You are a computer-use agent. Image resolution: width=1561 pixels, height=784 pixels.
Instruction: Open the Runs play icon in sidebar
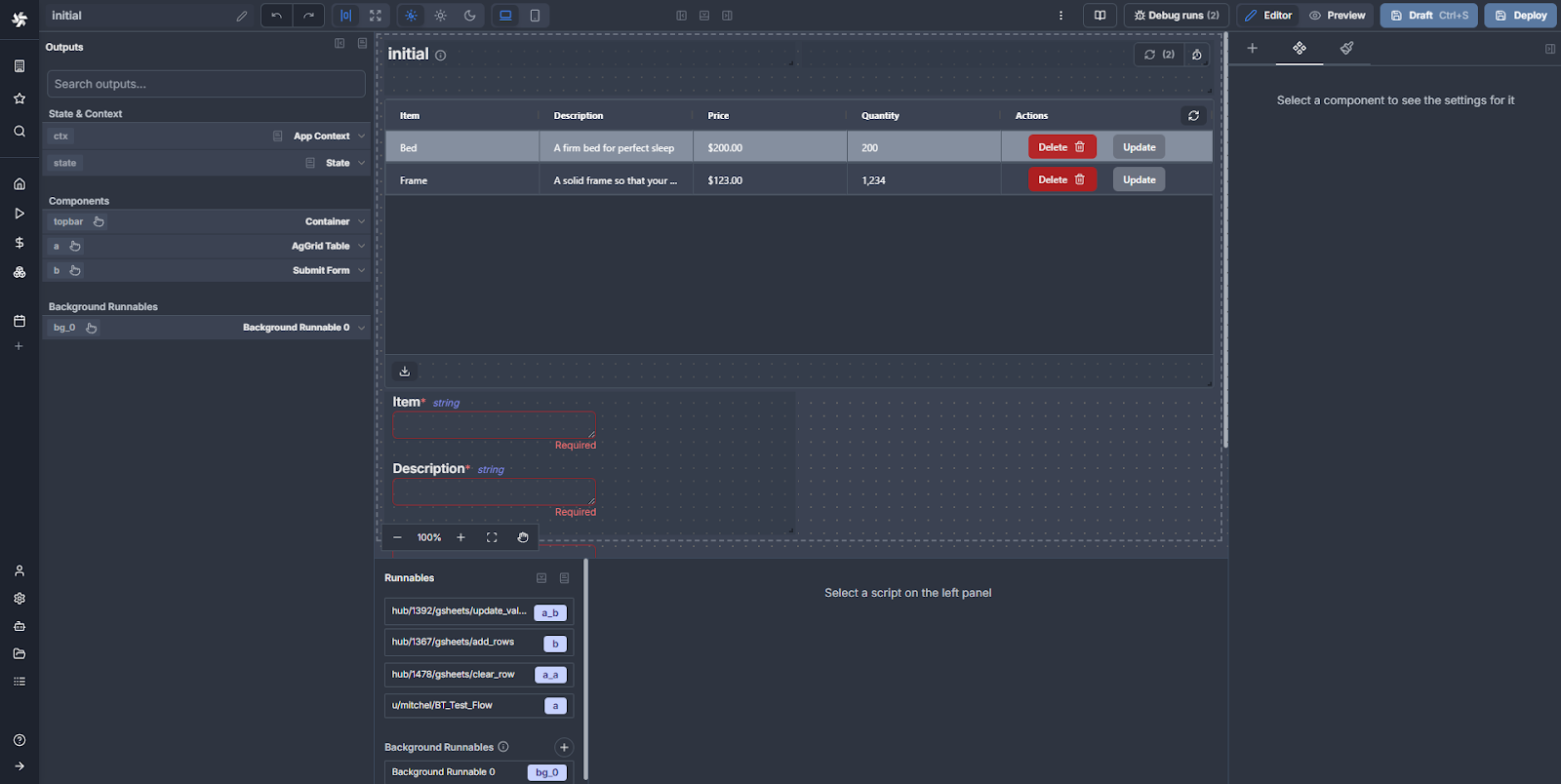click(20, 213)
